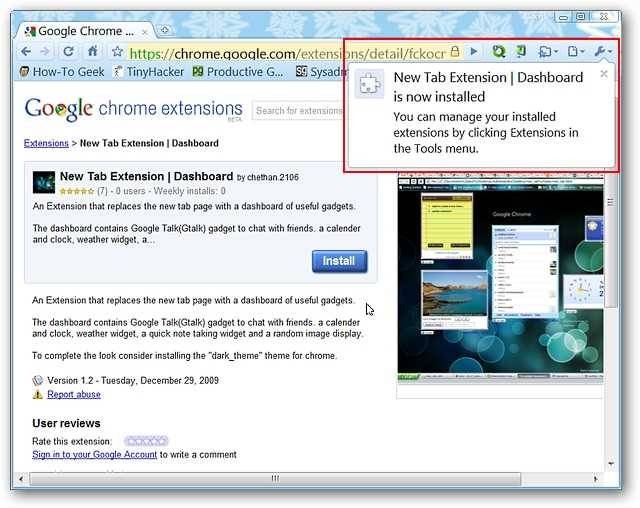Click the User reviews heading
The width and height of the screenshot is (640, 508).
(66, 424)
